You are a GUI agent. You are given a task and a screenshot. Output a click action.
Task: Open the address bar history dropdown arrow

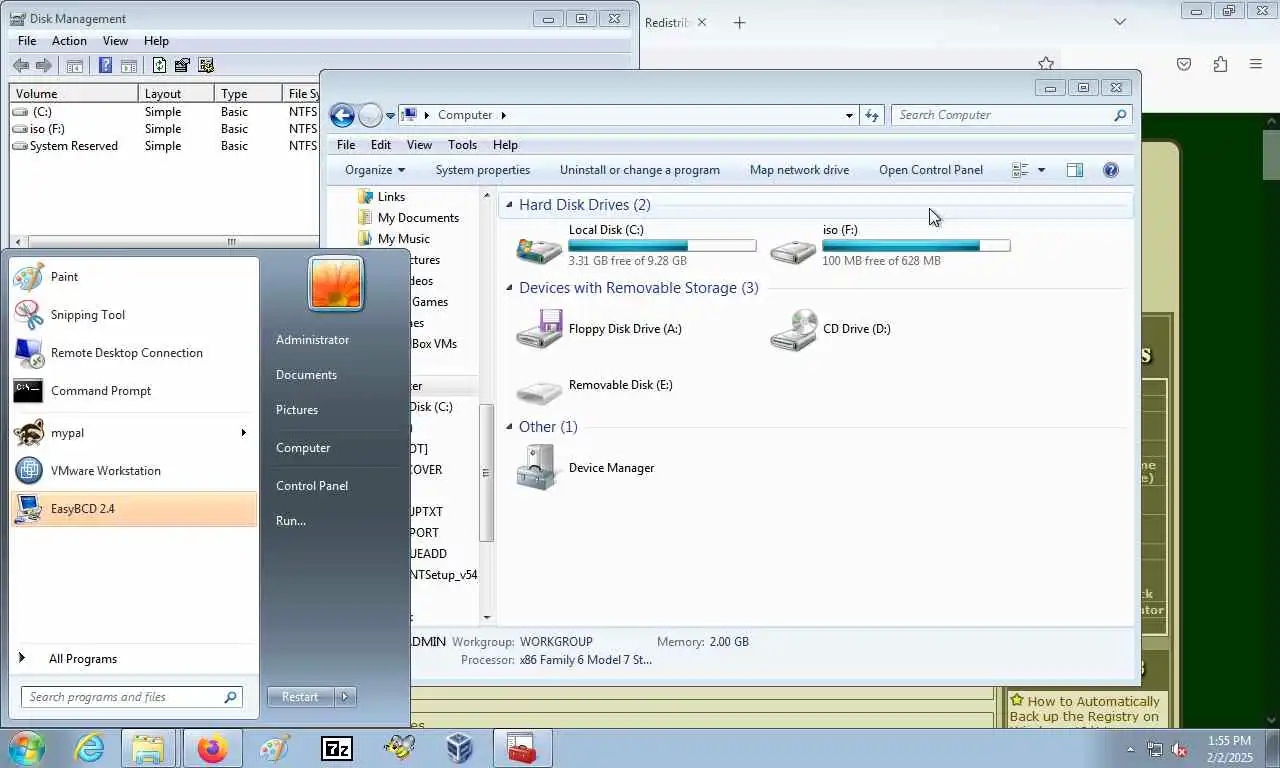point(849,115)
